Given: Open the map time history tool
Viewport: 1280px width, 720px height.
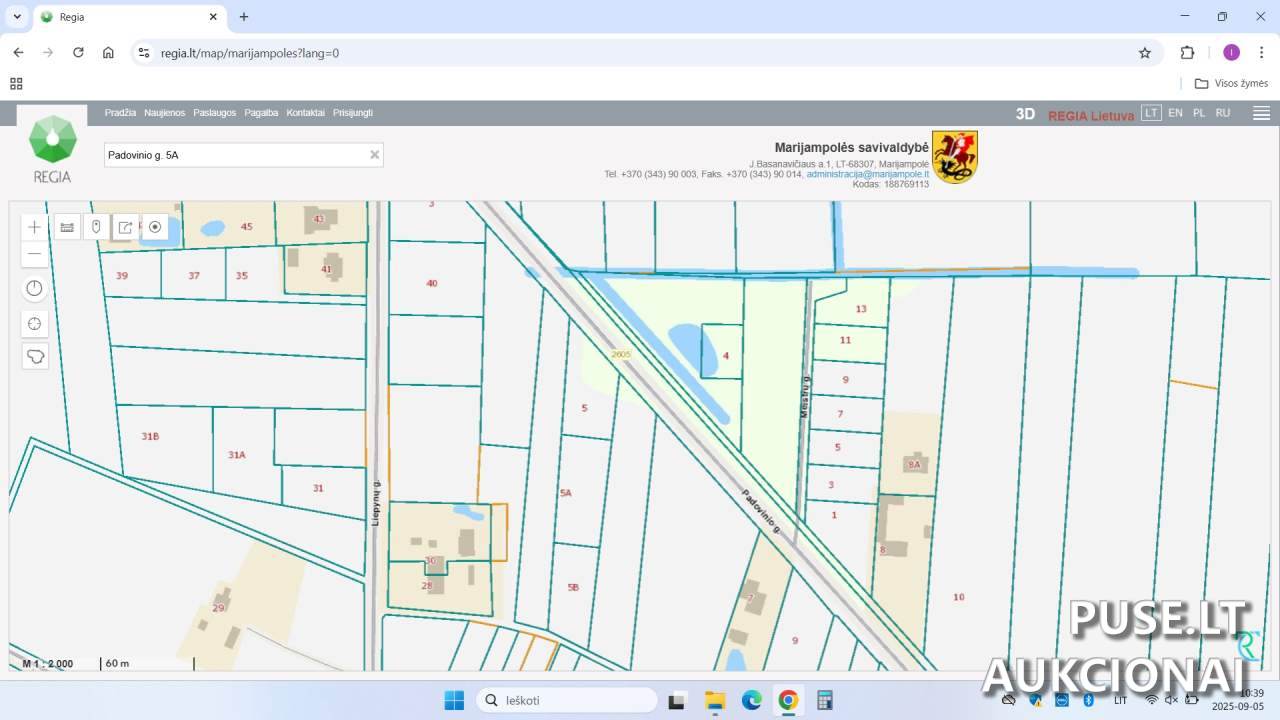Looking at the screenshot, I should click(35, 289).
